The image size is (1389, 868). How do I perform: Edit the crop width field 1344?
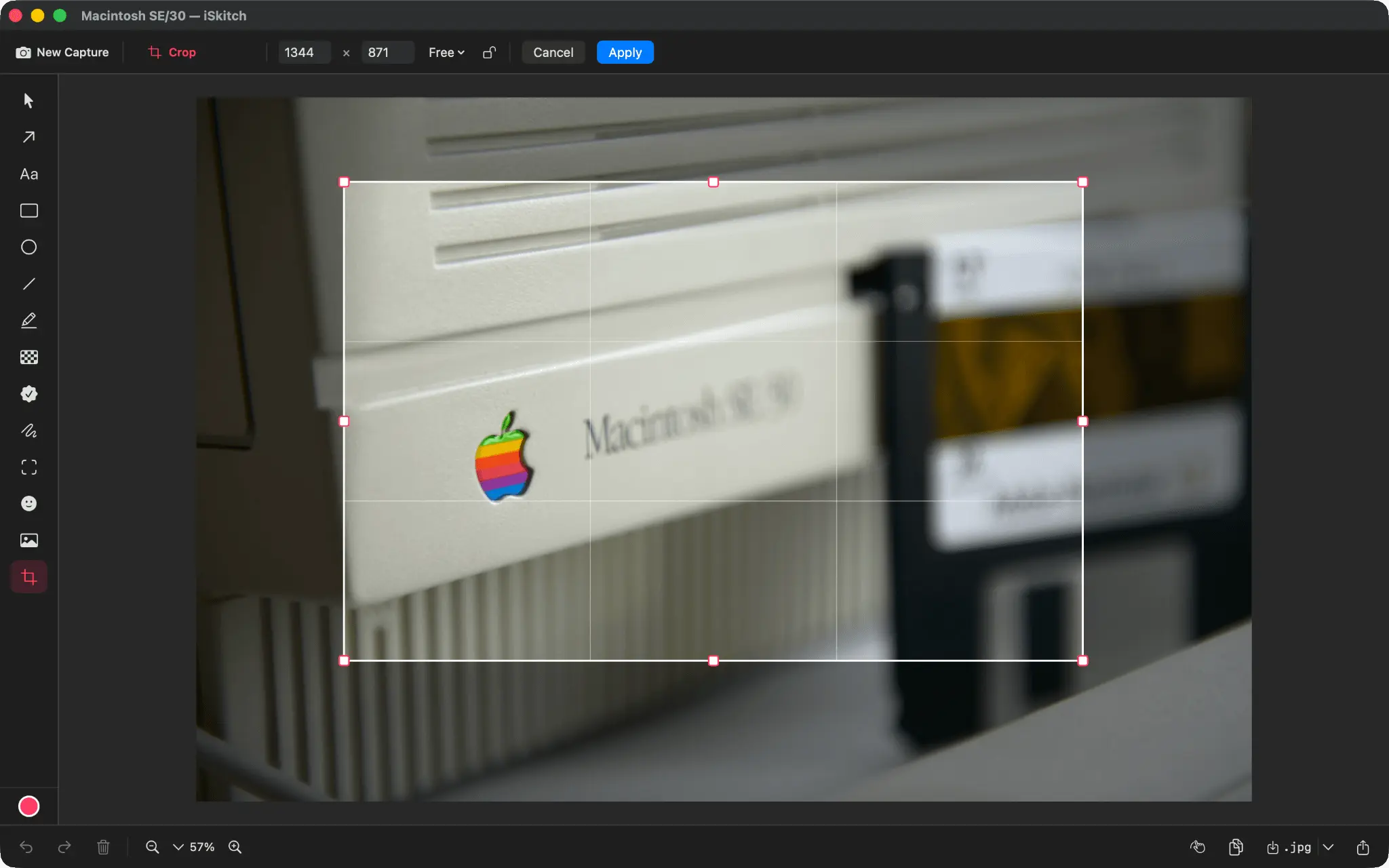tap(304, 52)
